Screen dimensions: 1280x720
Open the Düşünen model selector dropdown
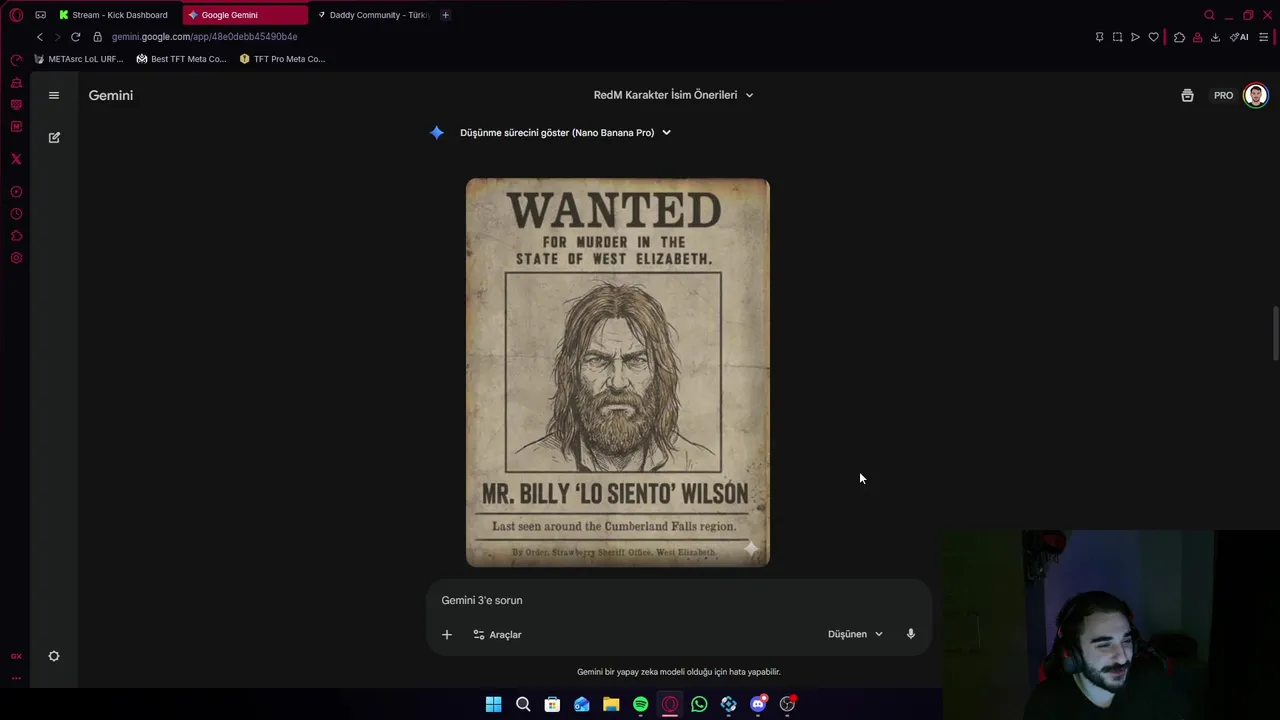(855, 634)
